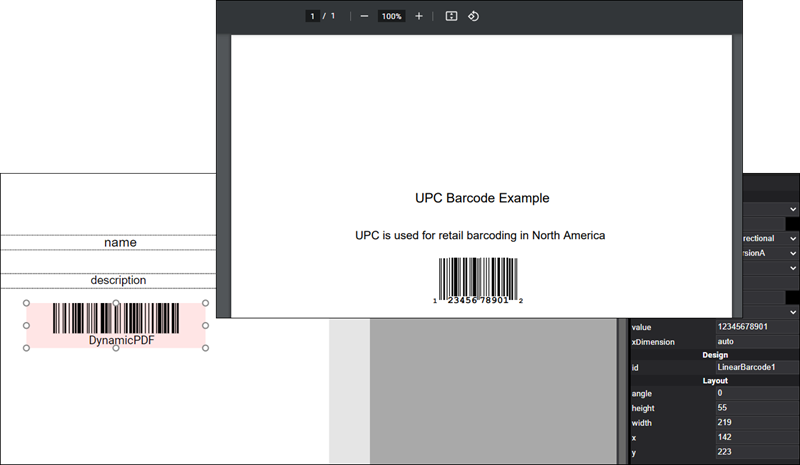Click the black color swatch near the top of the properties panel
800x465 pixels.
(x=792, y=224)
